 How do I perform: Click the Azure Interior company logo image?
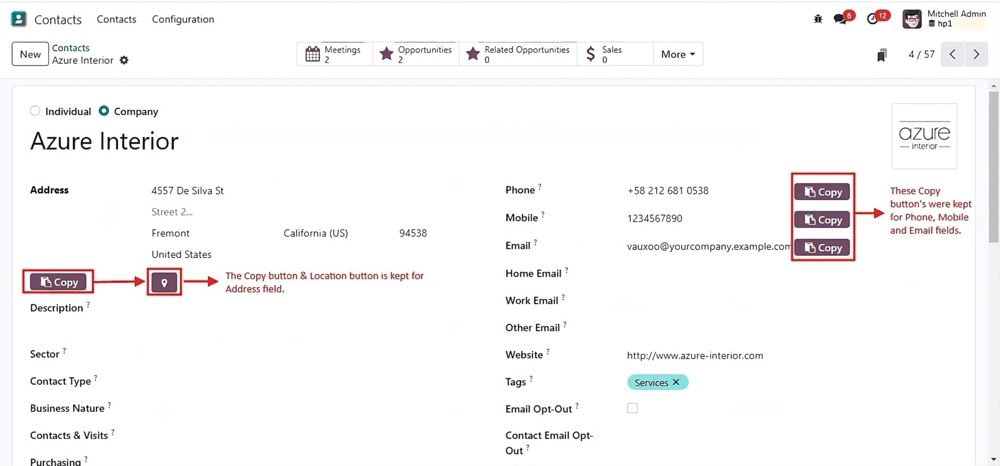(x=924, y=136)
